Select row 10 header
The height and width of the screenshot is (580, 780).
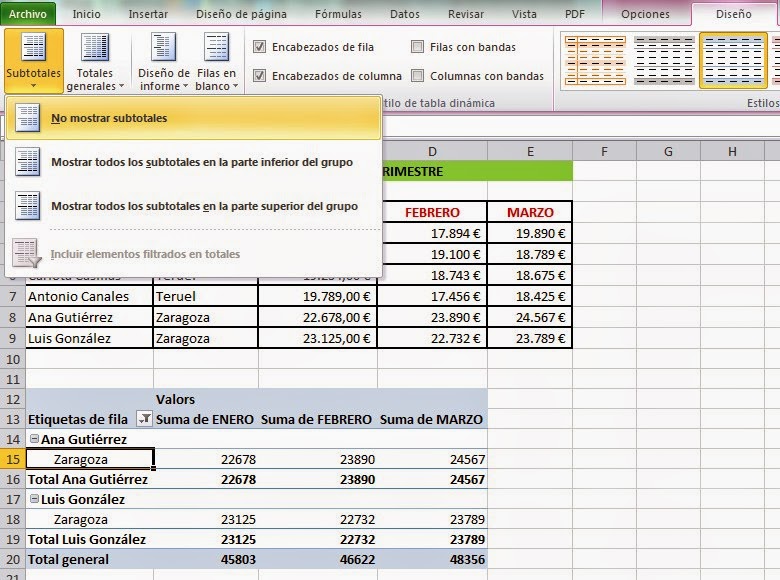click(x=13, y=359)
